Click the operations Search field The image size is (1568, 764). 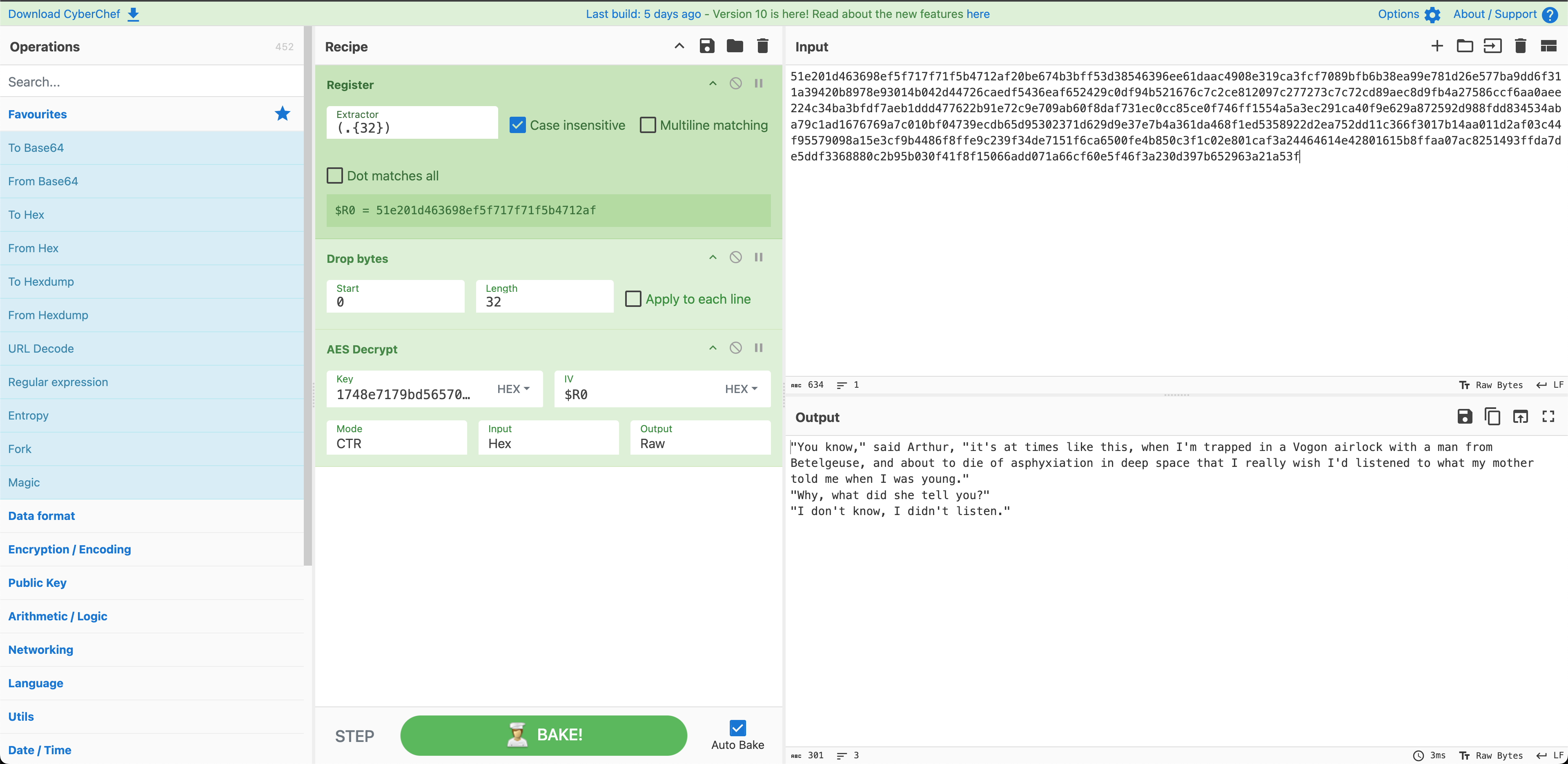click(152, 82)
